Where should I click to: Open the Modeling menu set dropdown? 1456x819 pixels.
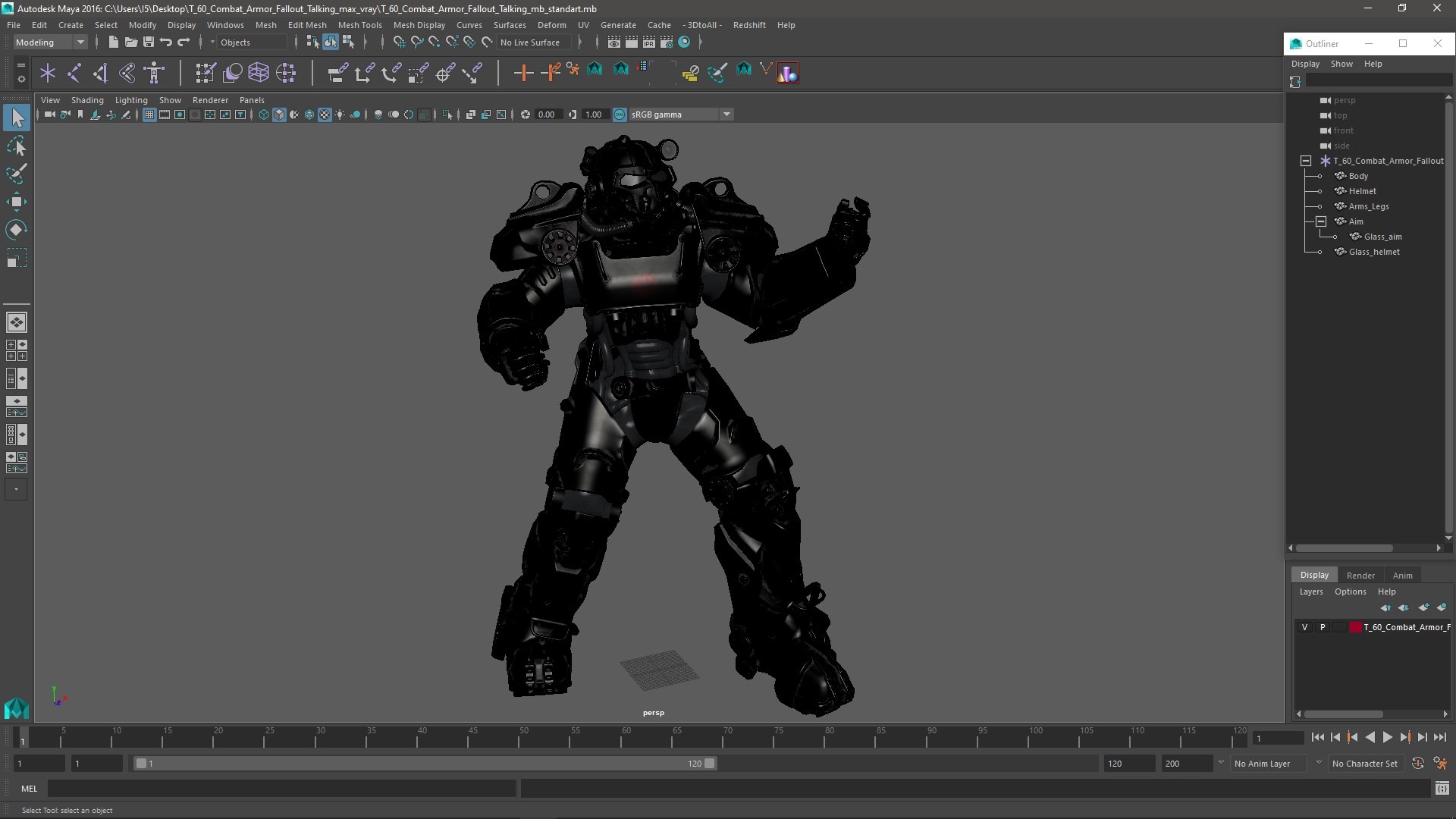pyautogui.click(x=50, y=42)
